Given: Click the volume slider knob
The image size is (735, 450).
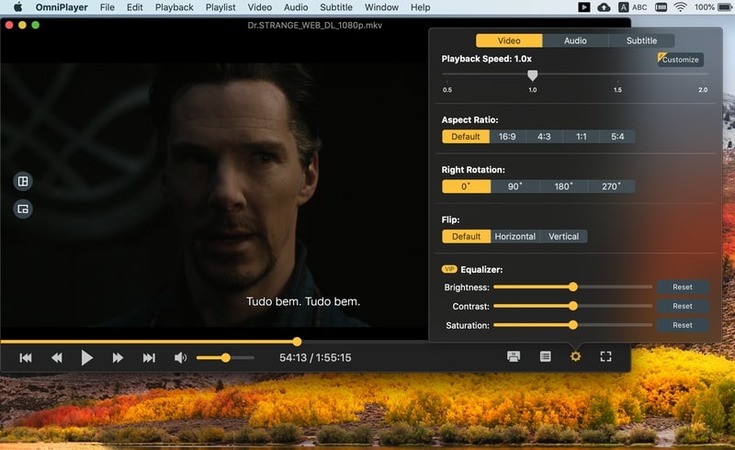Looking at the screenshot, I should click(225, 358).
